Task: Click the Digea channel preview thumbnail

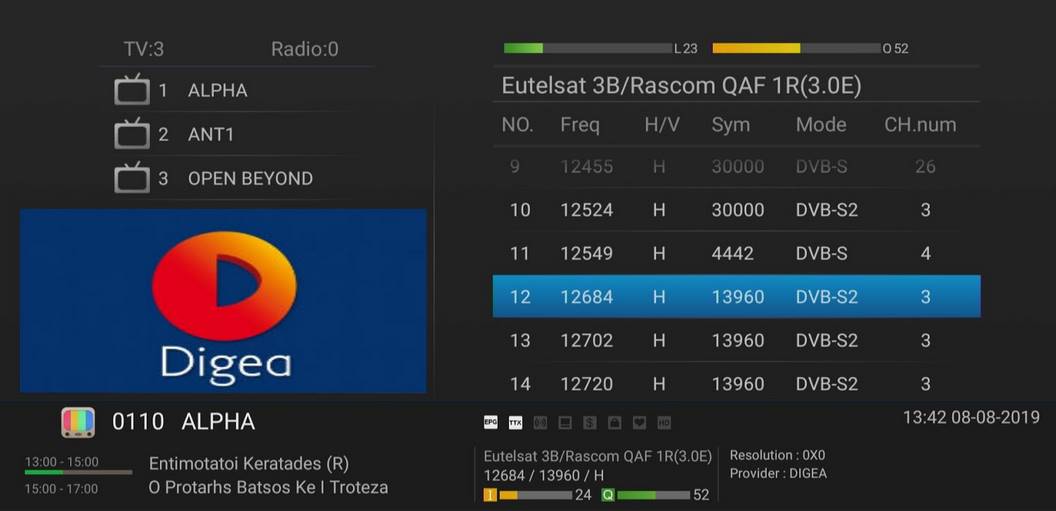Action: tap(223, 300)
